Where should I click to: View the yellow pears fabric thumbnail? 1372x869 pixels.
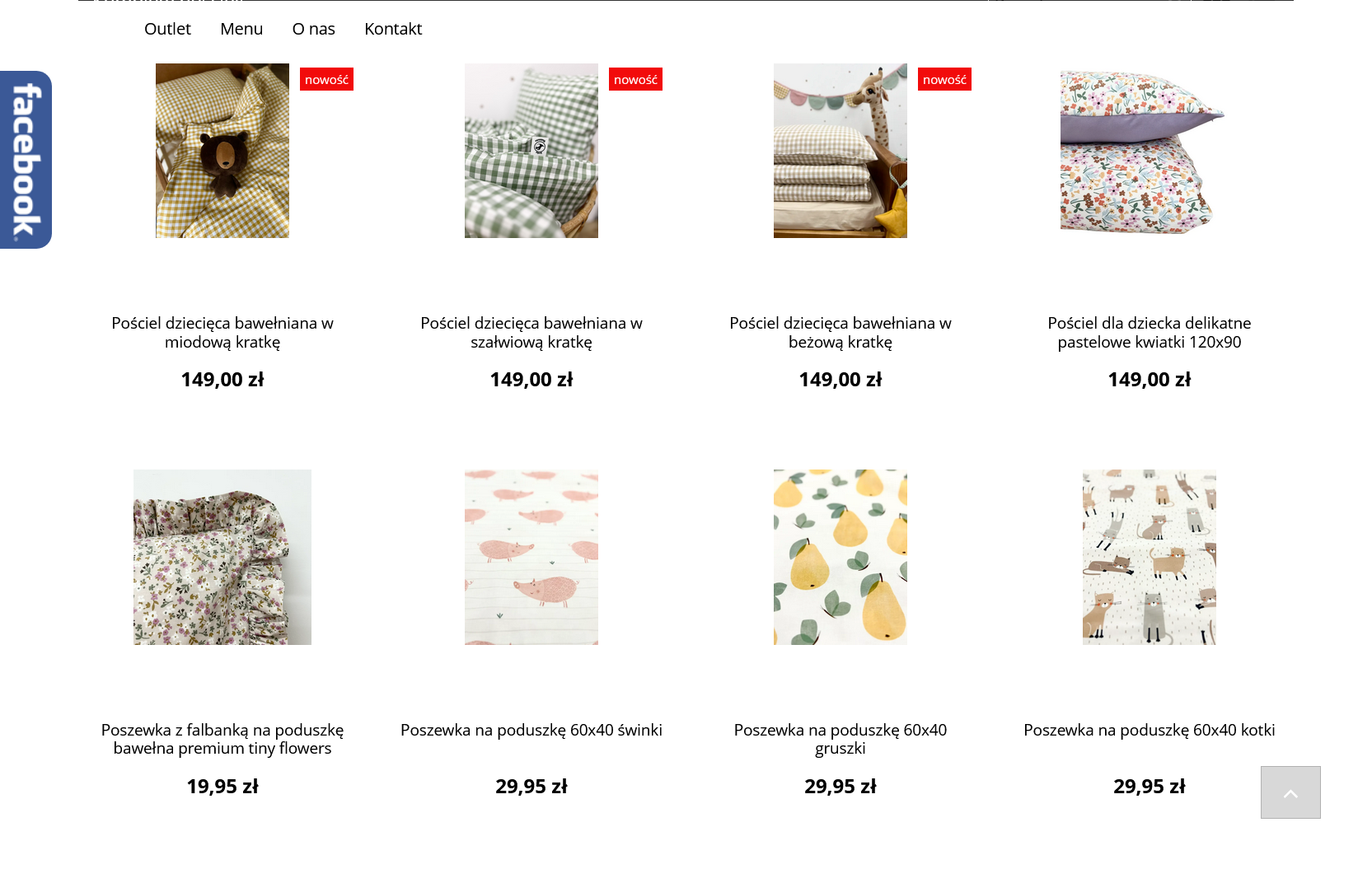[x=840, y=557]
